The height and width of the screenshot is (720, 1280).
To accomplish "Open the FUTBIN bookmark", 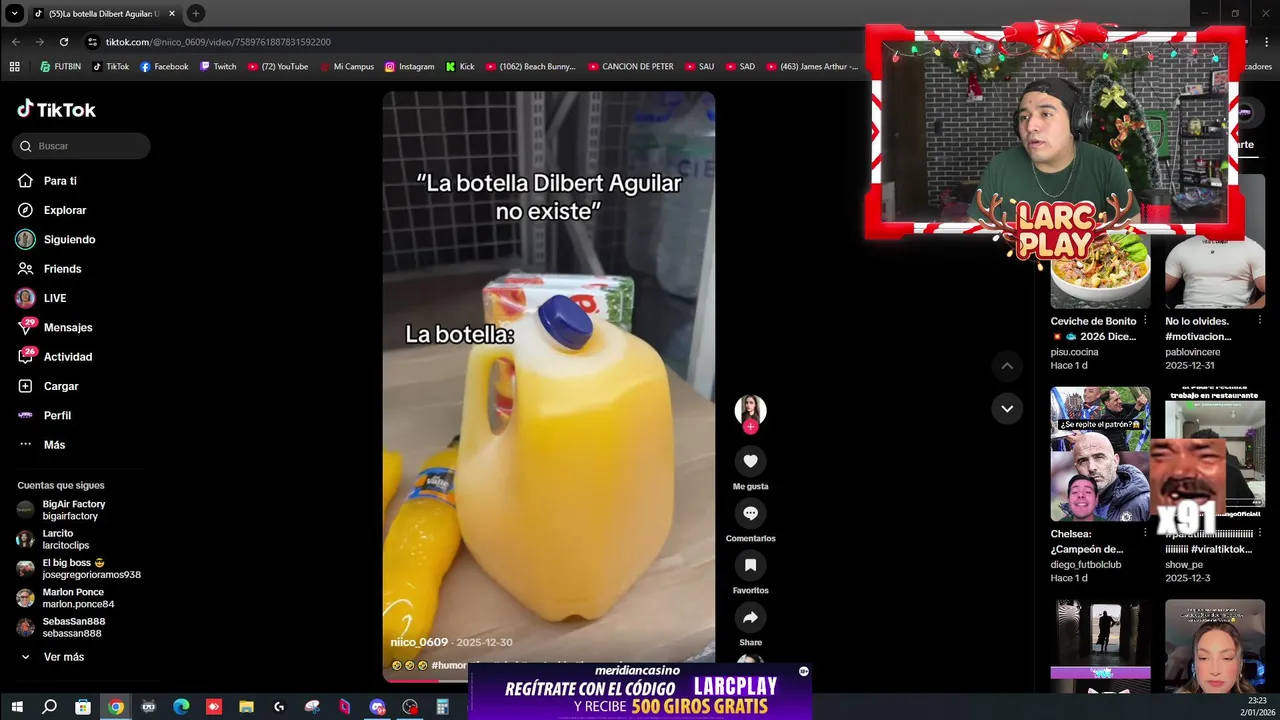I will click(60, 67).
